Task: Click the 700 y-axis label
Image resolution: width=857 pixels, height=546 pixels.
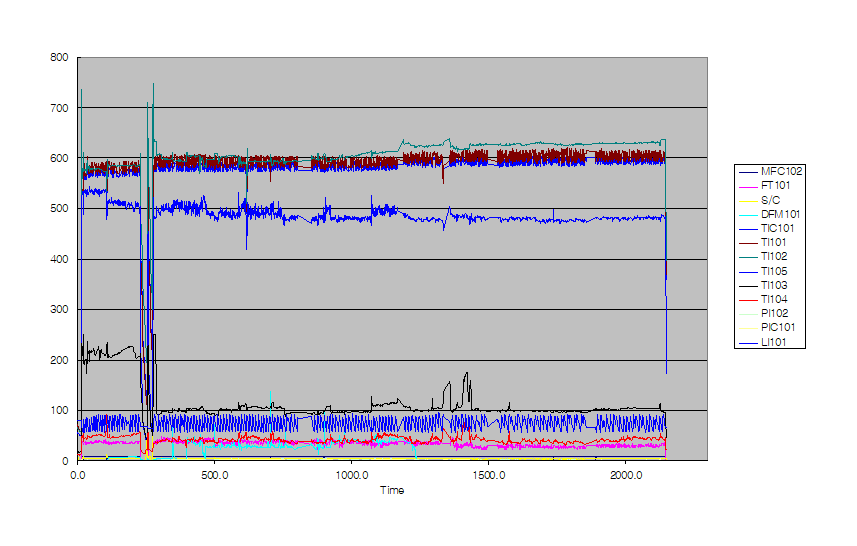Action: (x=59, y=108)
